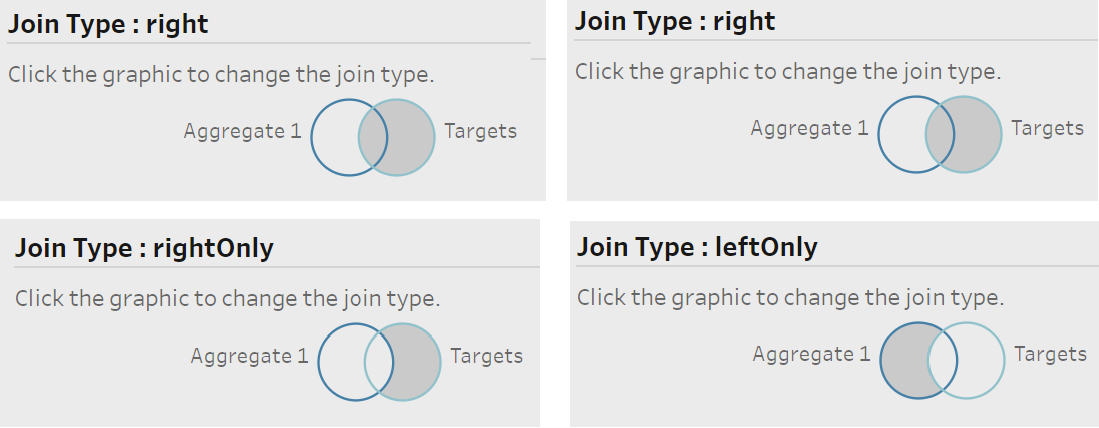Click the Aggregate 1 circle in the upper-right right-join diagram
Viewport: 1099px width, 428px height.
(x=901, y=134)
